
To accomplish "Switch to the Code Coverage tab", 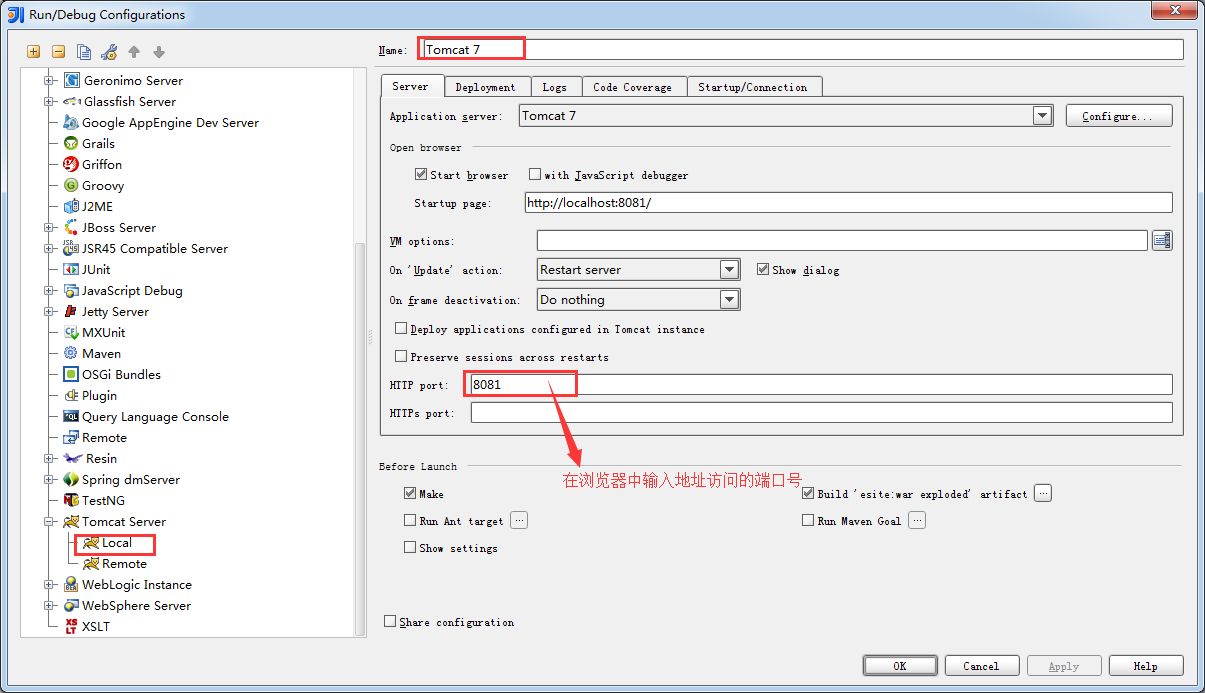I will tap(633, 87).
